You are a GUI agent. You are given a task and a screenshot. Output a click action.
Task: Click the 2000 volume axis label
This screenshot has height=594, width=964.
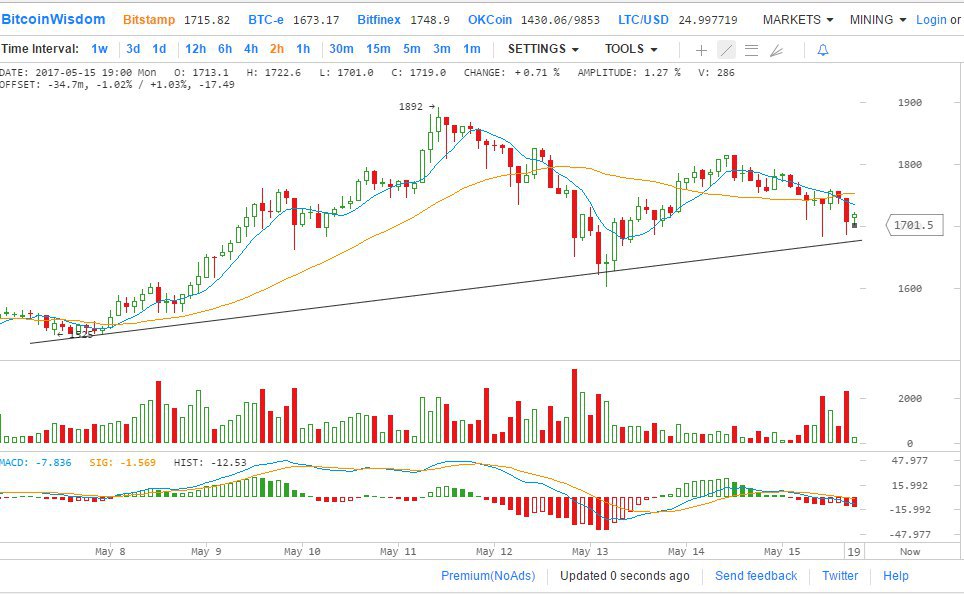tap(910, 398)
